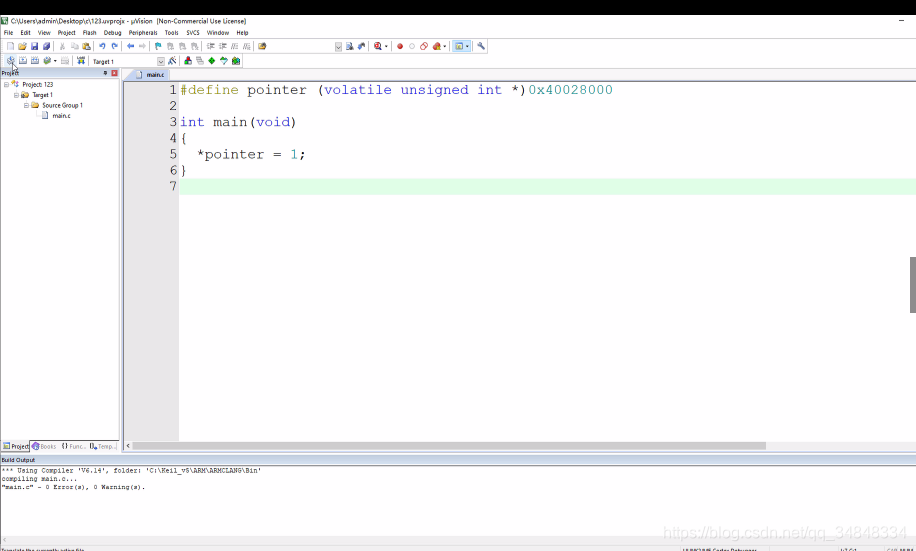Click the Cut scissors icon

tap(62, 46)
